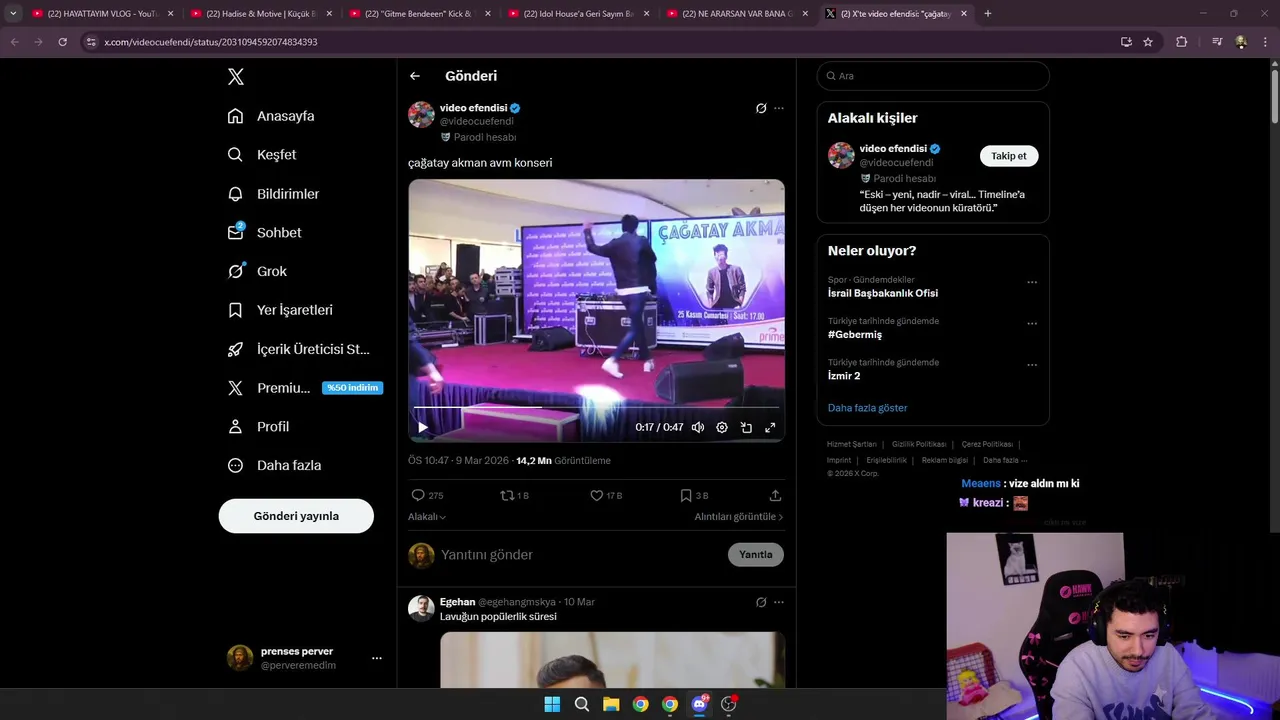Open Yer İşaretleri bookmarks
Viewport: 1280px width, 720px height.
[279, 310]
